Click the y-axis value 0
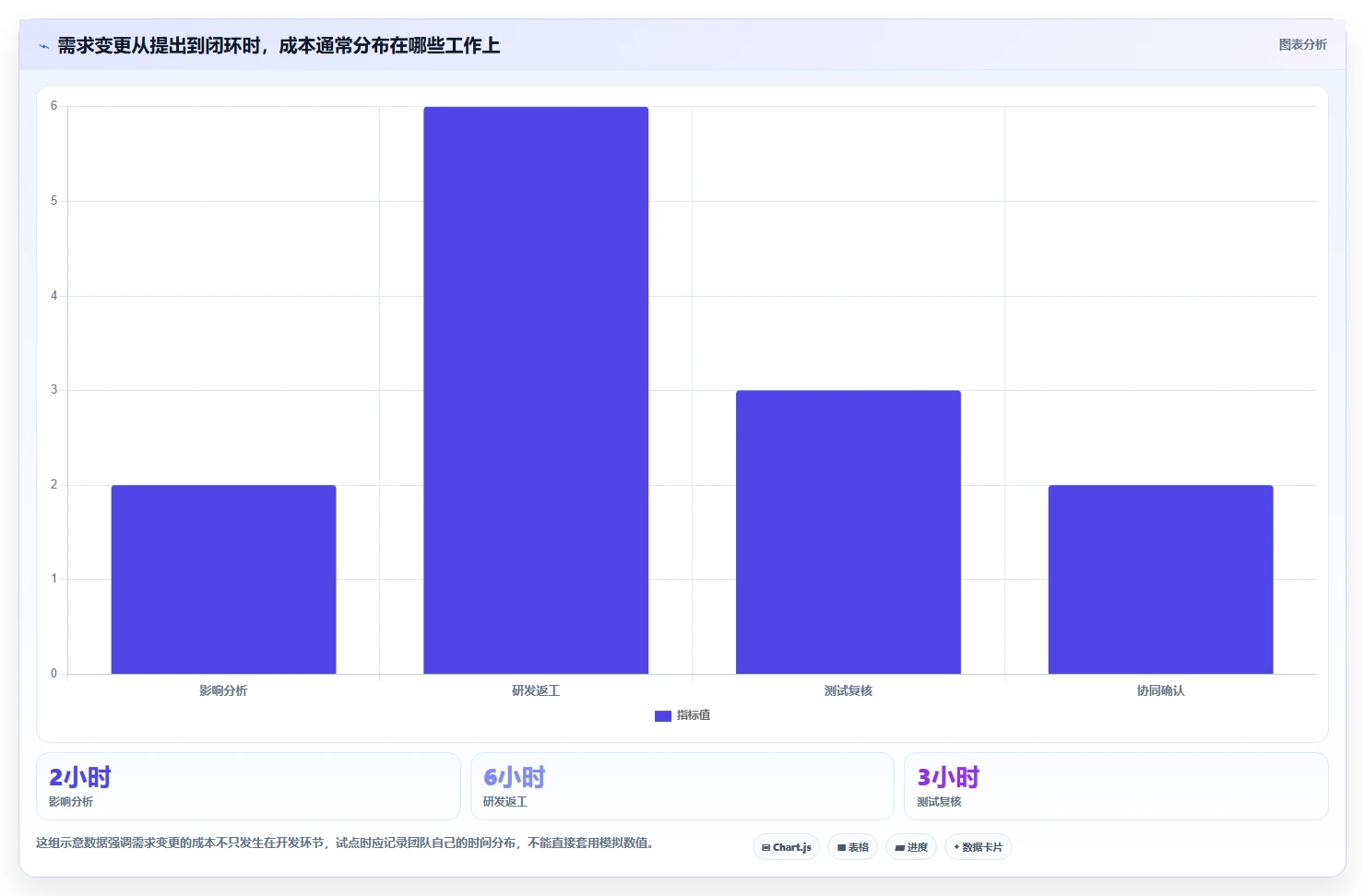This screenshot has height=896, width=1365. [53, 674]
